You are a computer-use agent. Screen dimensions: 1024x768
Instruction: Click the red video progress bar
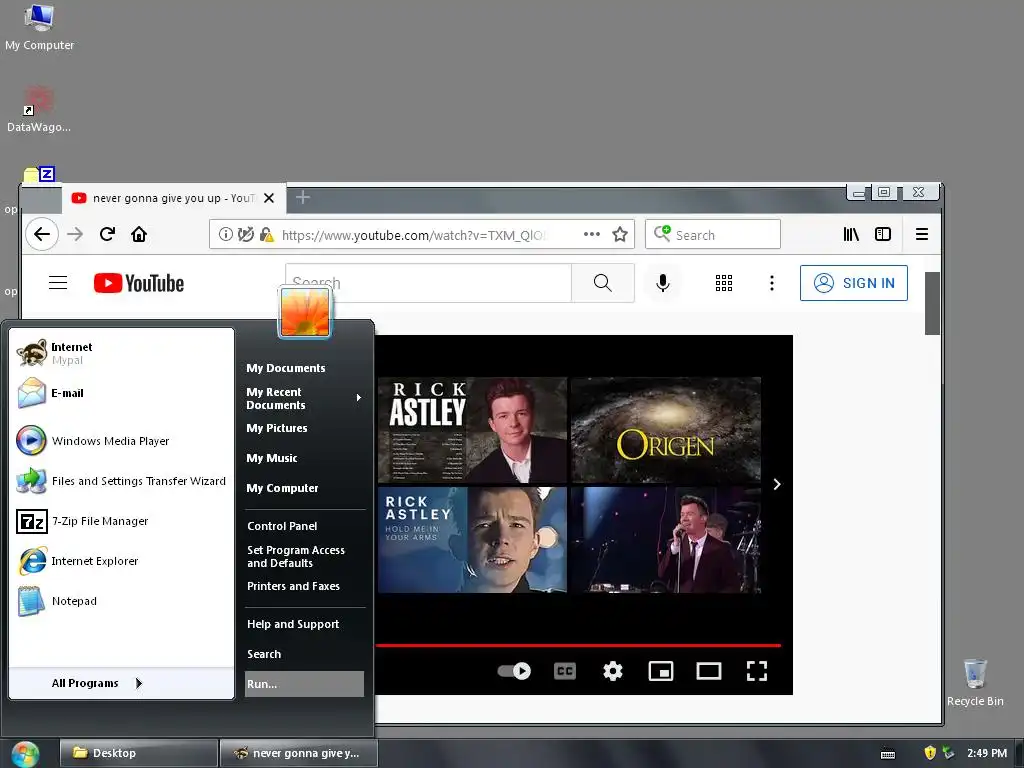point(578,645)
